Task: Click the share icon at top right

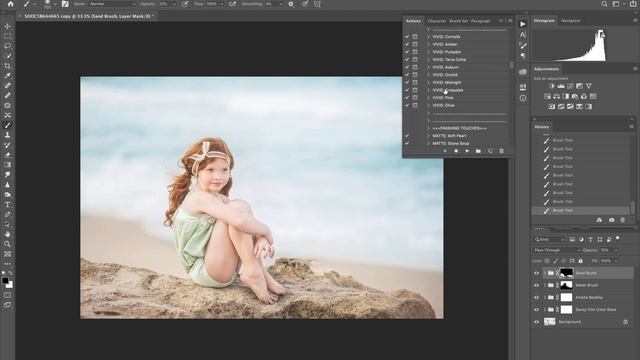Action: coord(633,4)
